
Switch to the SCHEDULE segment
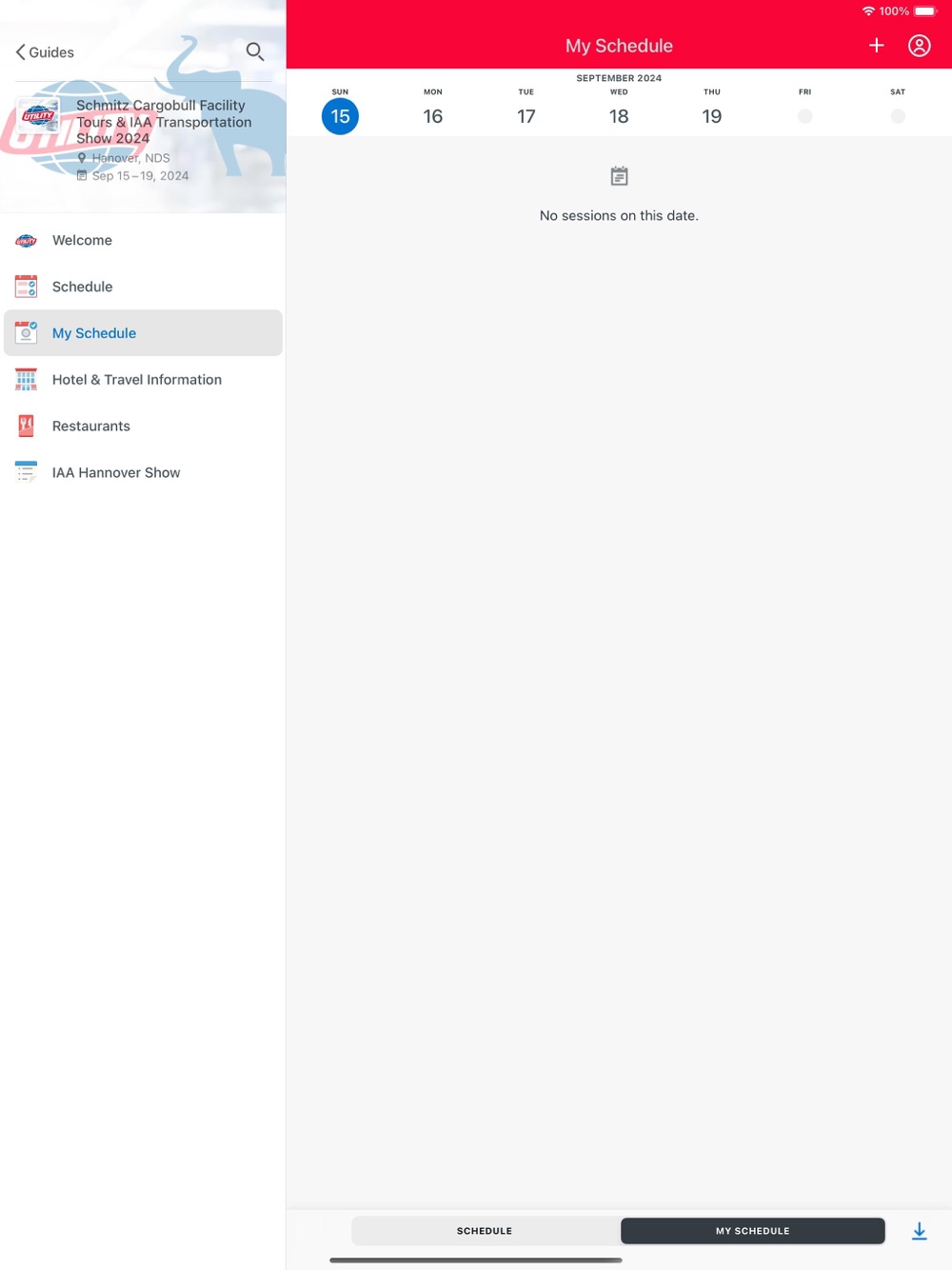pyautogui.click(x=485, y=1231)
